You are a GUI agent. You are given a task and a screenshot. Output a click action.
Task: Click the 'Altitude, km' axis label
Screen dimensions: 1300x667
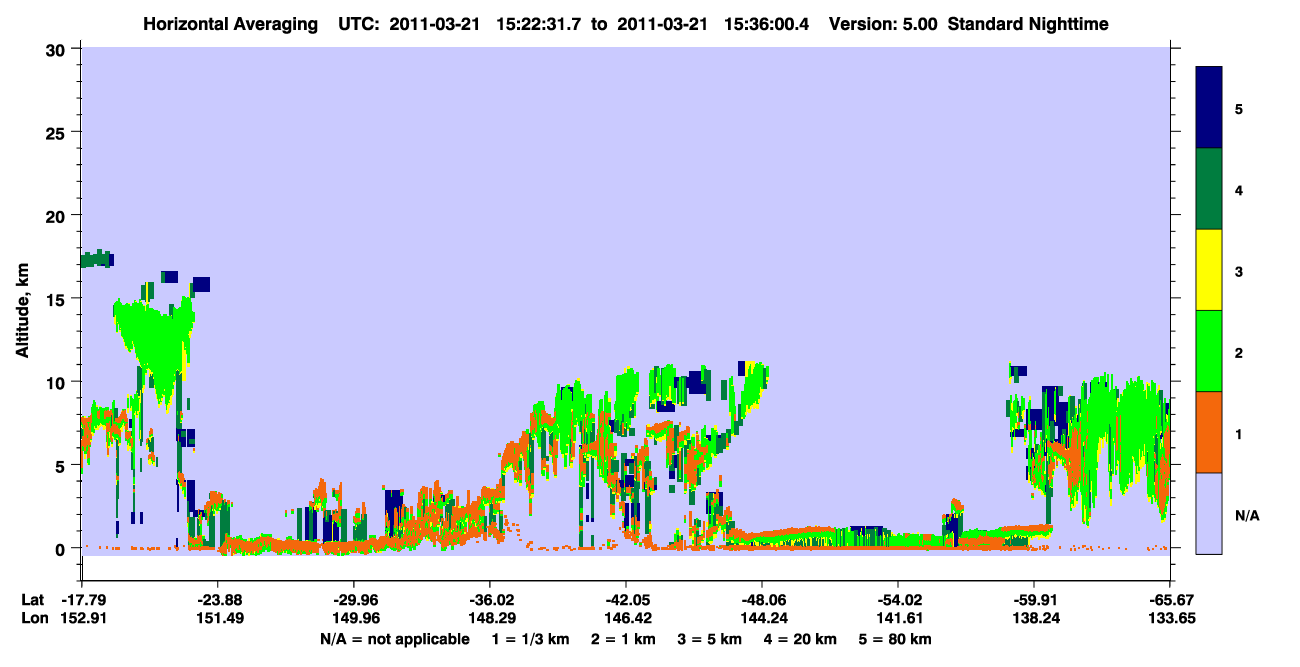click(x=21, y=313)
